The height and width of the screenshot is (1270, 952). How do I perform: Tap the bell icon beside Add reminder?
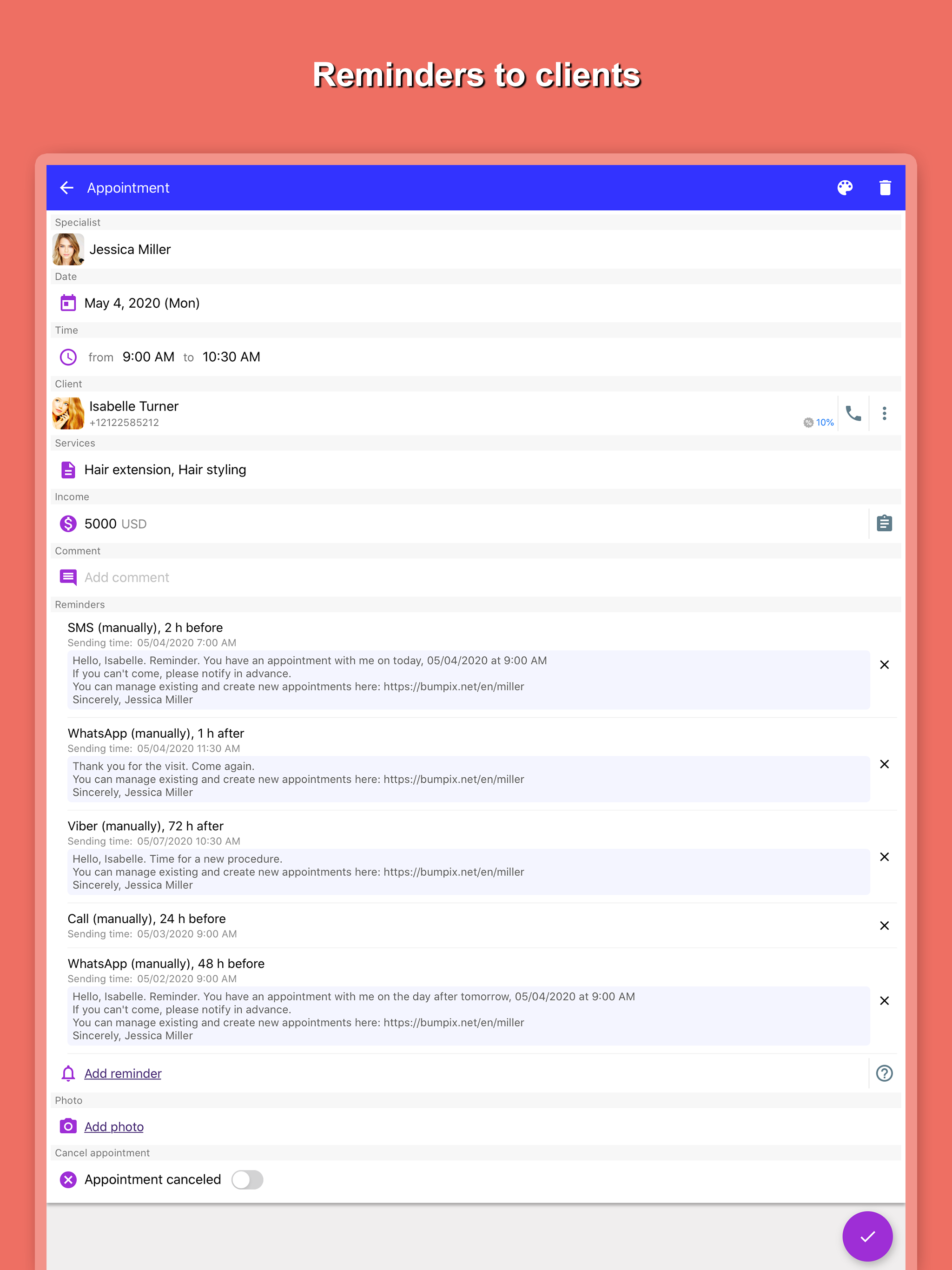(68, 1073)
